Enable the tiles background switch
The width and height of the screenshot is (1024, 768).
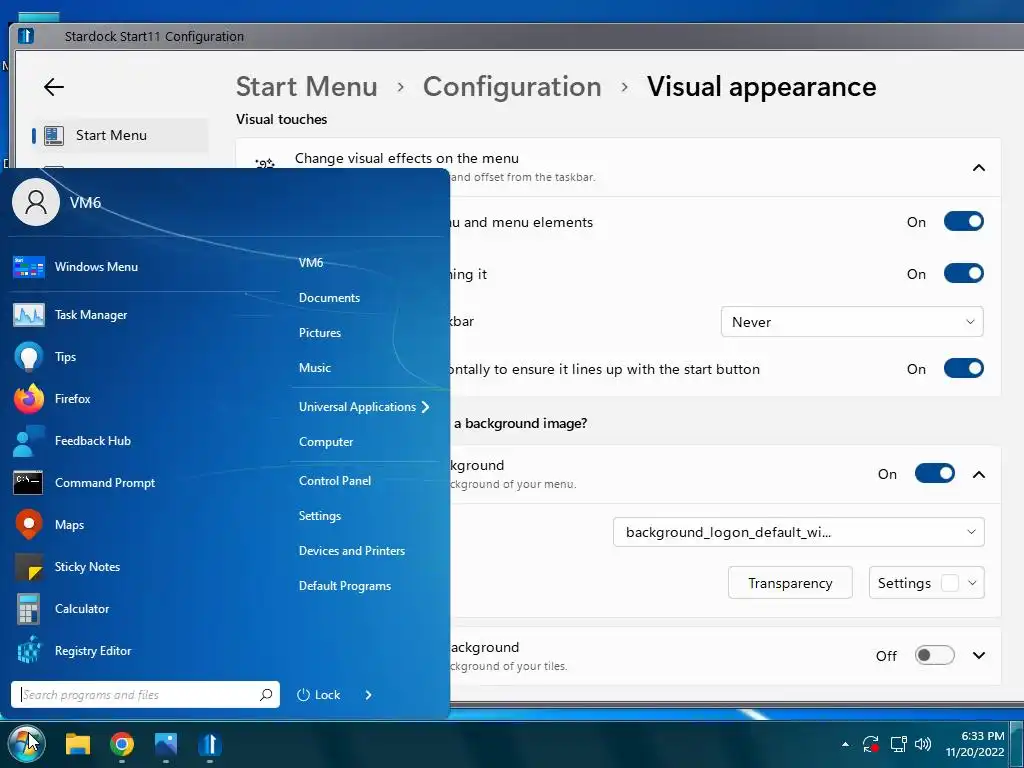935,655
